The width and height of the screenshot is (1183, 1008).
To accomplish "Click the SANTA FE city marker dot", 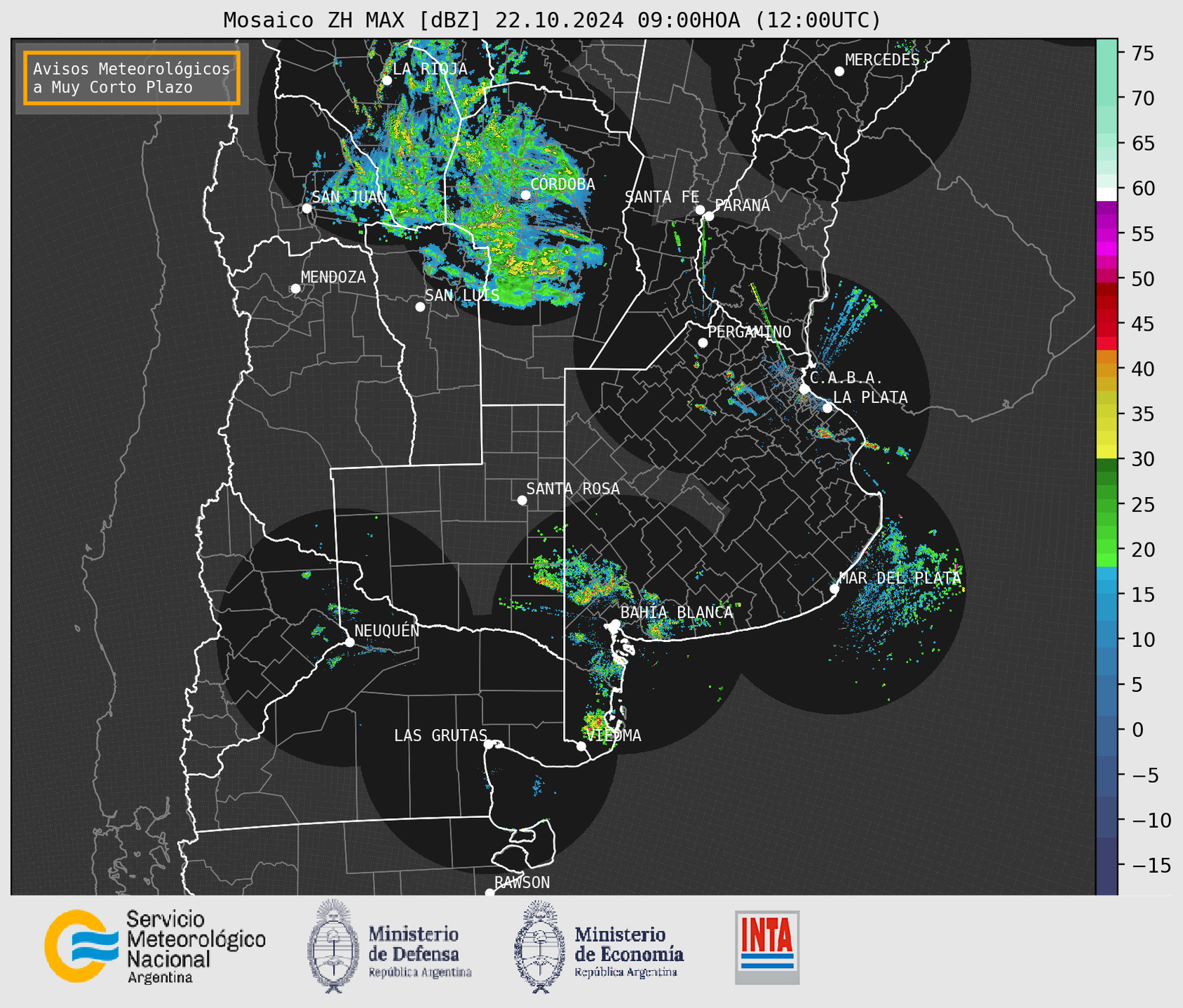I will point(700,210).
